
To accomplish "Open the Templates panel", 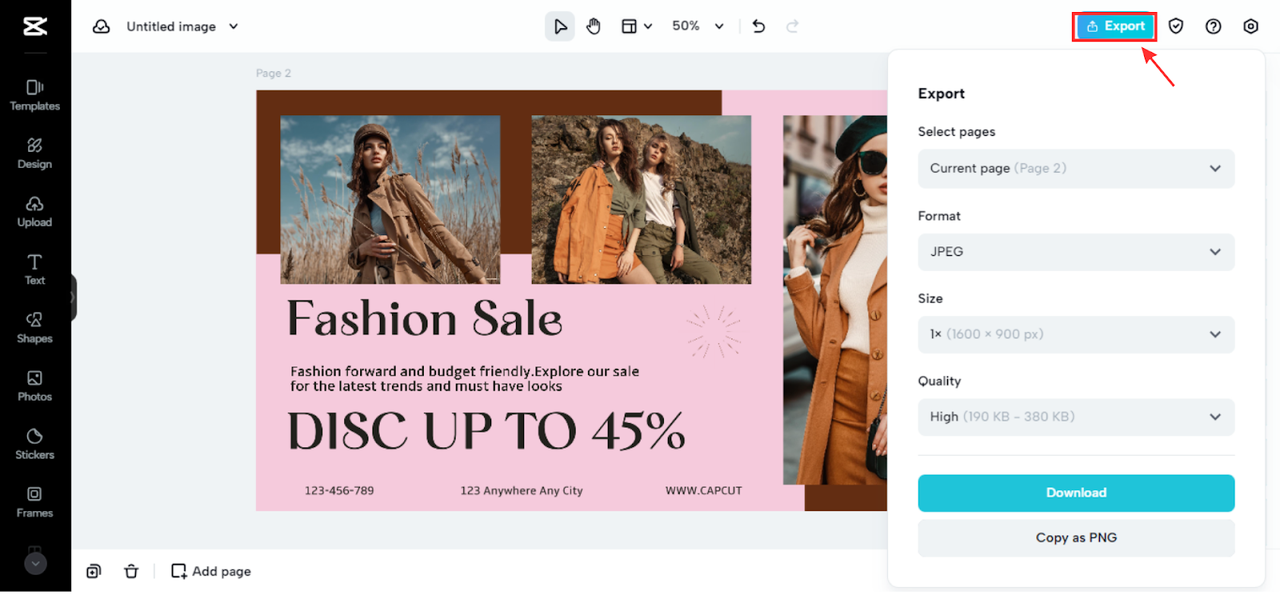I will [35, 95].
